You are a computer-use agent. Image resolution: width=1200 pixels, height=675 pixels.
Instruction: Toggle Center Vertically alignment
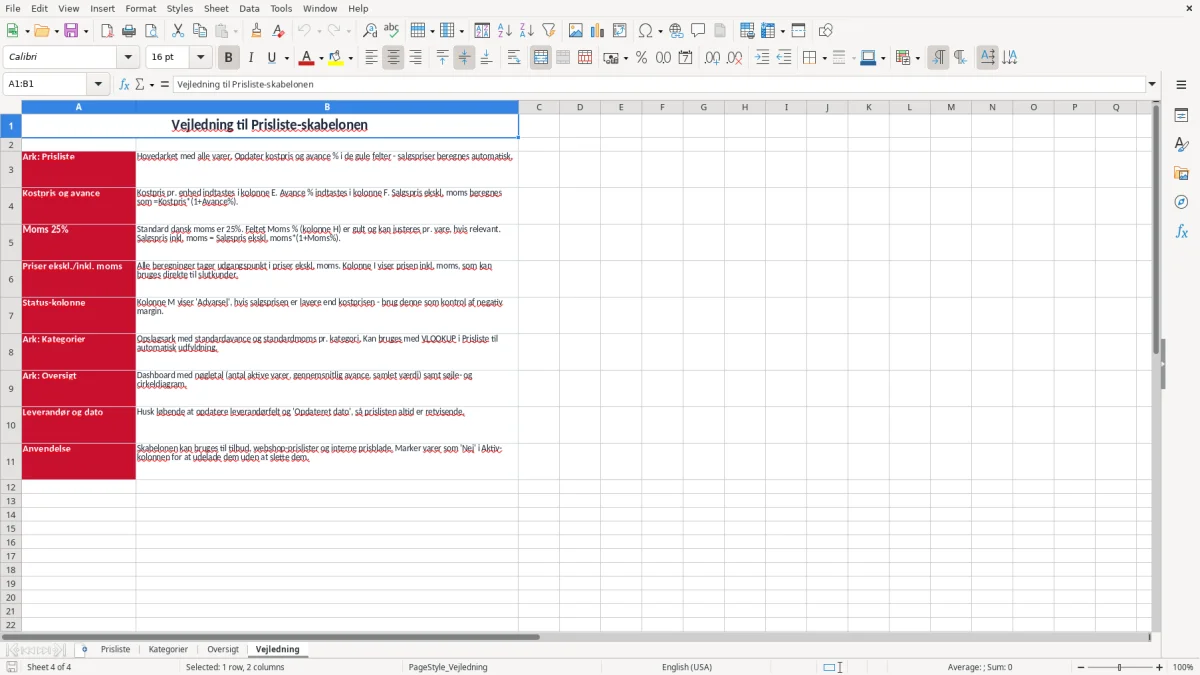point(464,58)
